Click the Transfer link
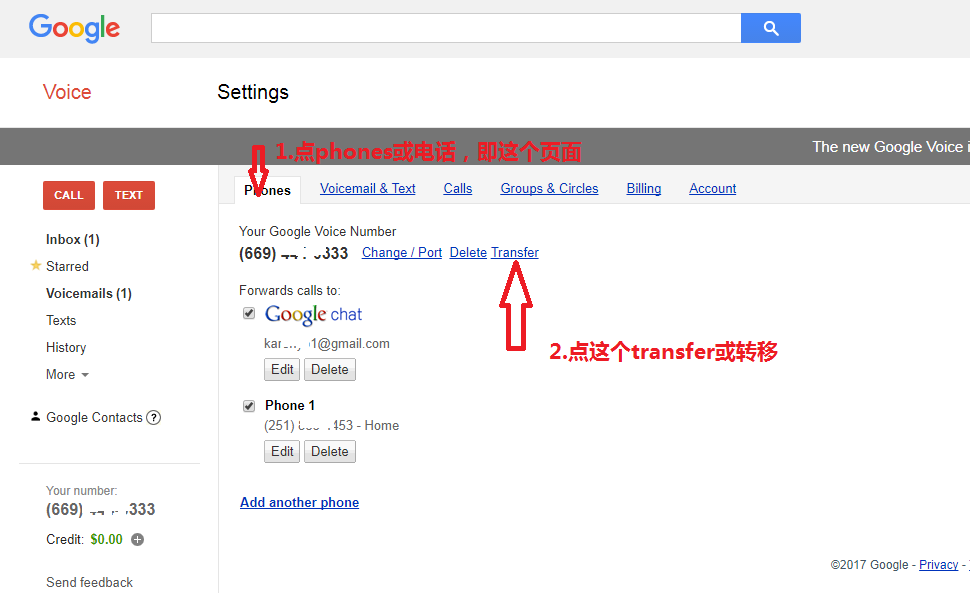The width and height of the screenshot is (970, 593). (515, 252)
